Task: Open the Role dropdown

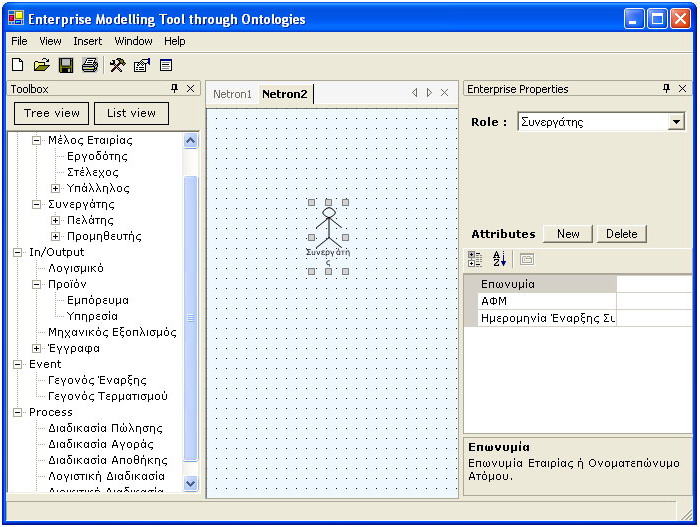Action: click(676, 121)
